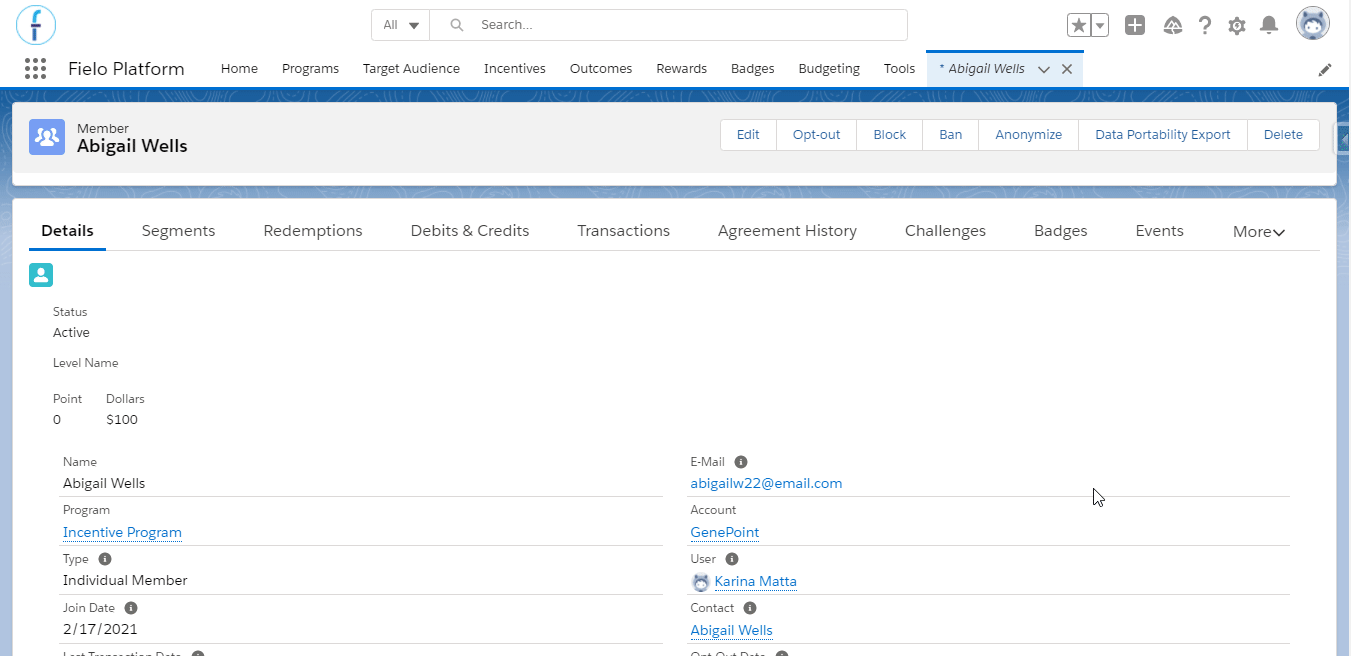
Task: Click the Individual Member type value
Action: click(125, 581)
